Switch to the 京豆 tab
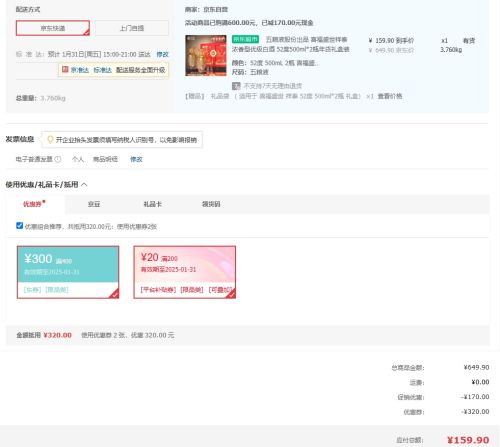Viewport: 500px width, 447px height. pyautogui.click(x=94, y=204)
